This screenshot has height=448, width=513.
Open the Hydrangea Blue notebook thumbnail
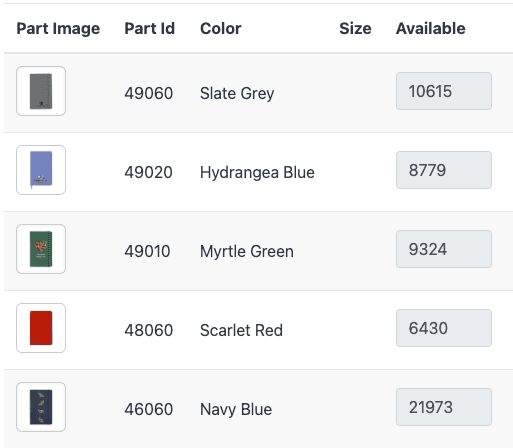[41, 170]
